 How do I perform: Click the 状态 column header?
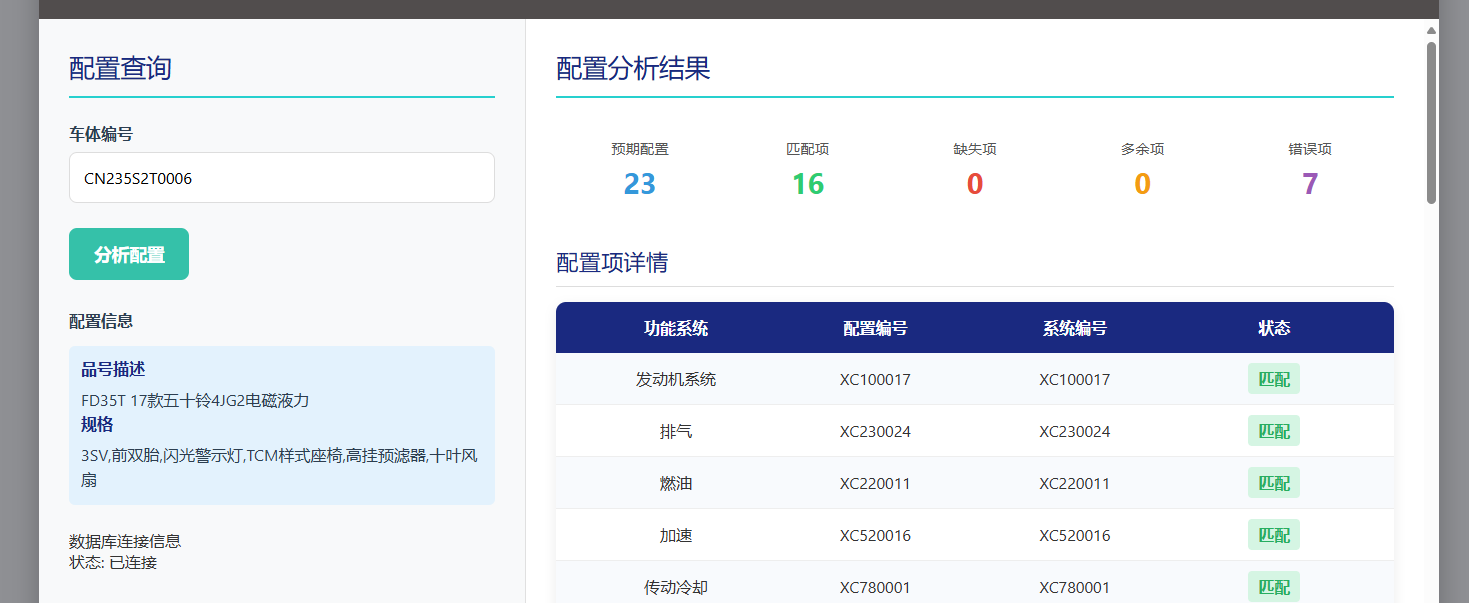pyautogui.click(x=1273, y=328)
